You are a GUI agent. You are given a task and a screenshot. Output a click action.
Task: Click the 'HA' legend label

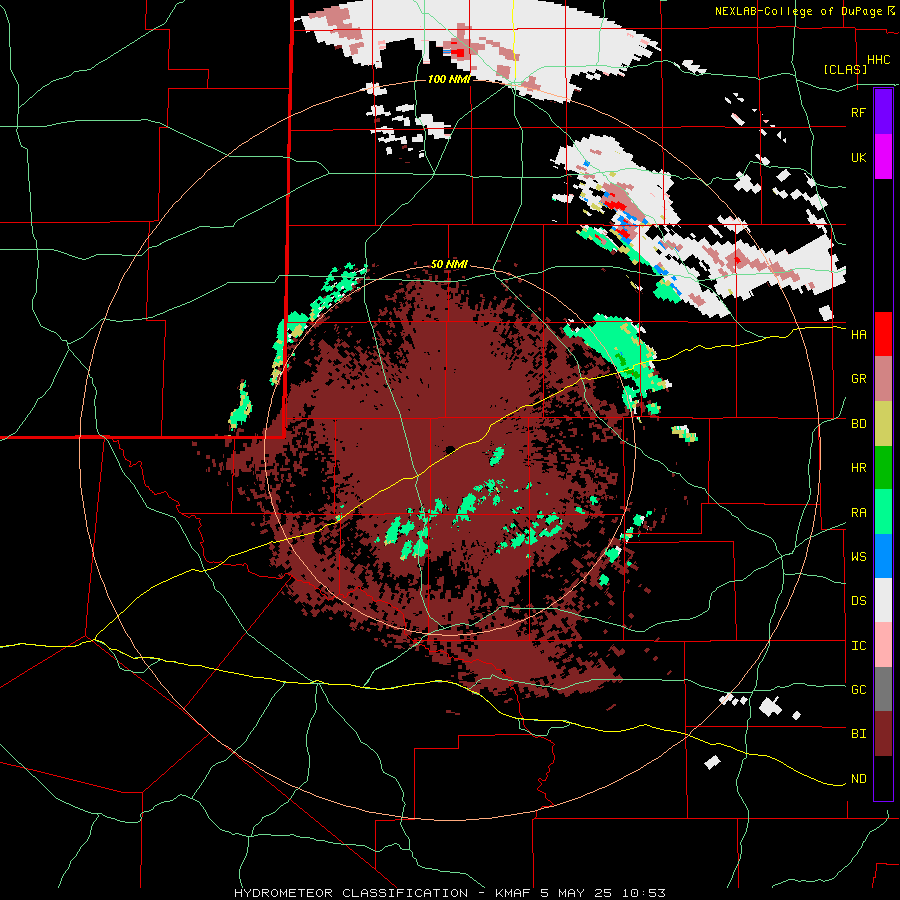coord(858,335)
